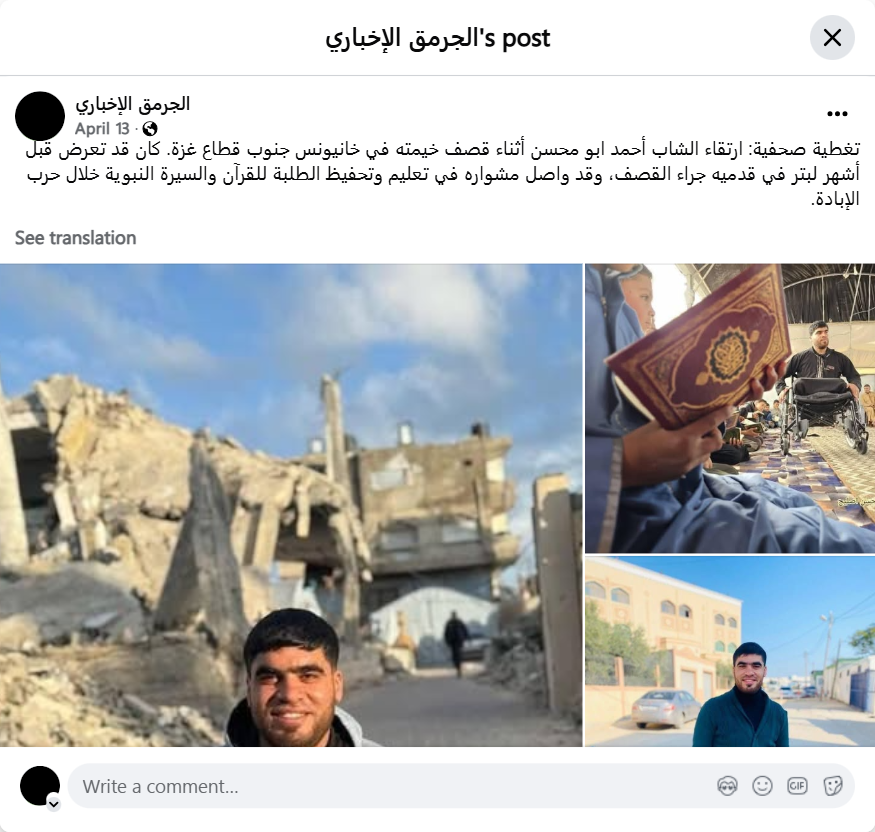This screenshot has width=875, height=832.
Task: Click the page profile picture in post header
Action: (40, 116)
